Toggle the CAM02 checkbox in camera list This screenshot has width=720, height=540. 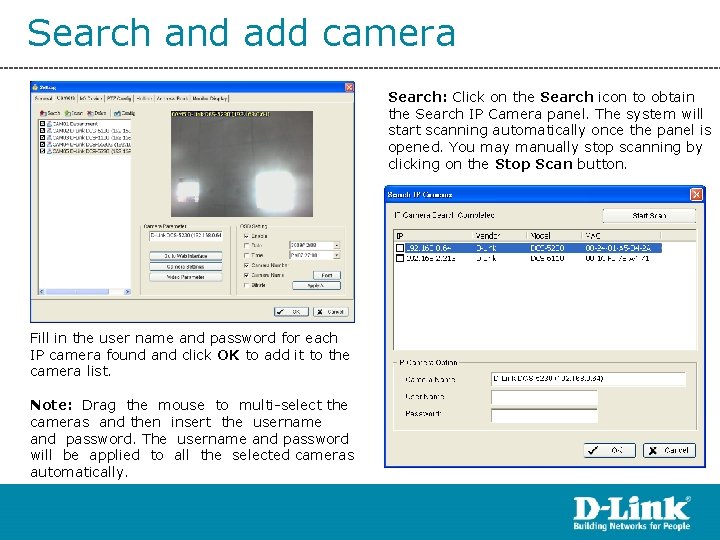point(43,131)
